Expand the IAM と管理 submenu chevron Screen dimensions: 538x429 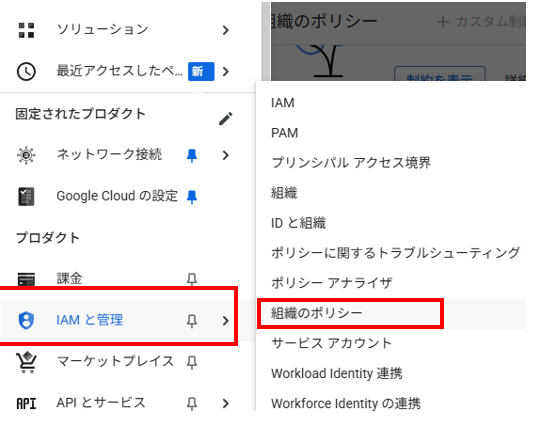225,321
